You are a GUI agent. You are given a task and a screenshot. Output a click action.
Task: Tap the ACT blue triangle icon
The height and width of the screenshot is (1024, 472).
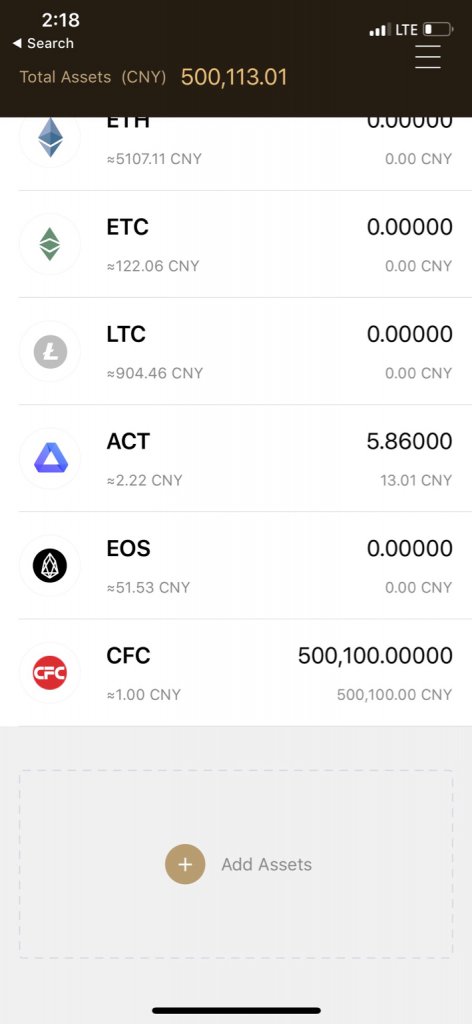[50, 458]
